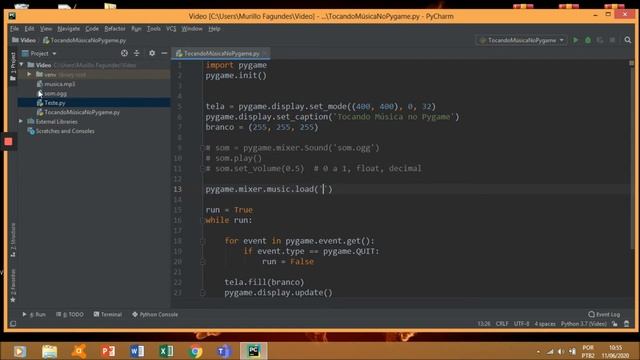Click the 13:26 caret position indicator

point(484,324)
